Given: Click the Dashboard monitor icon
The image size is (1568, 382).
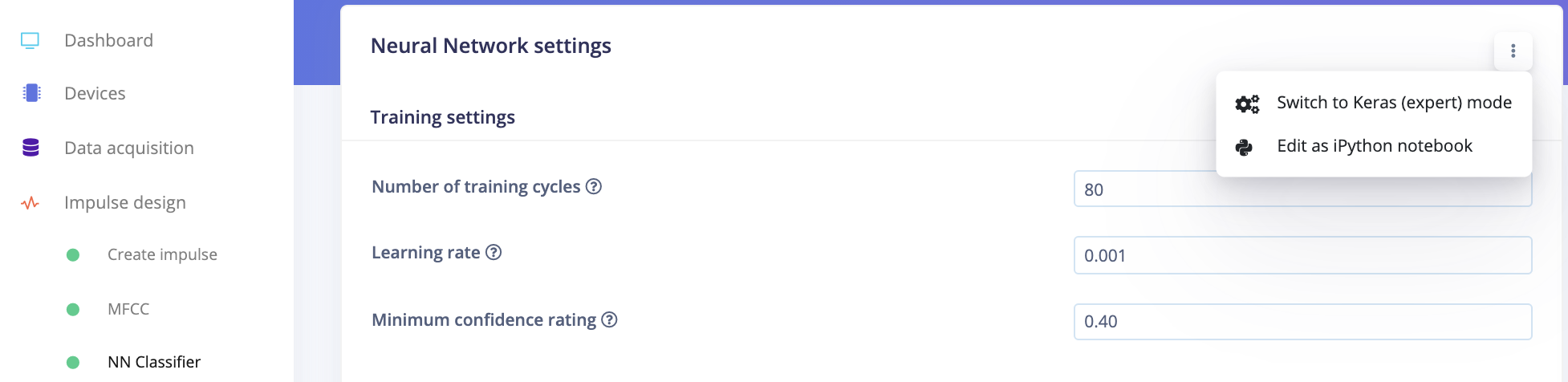Looking at the screenshot, I should (30, 40).
